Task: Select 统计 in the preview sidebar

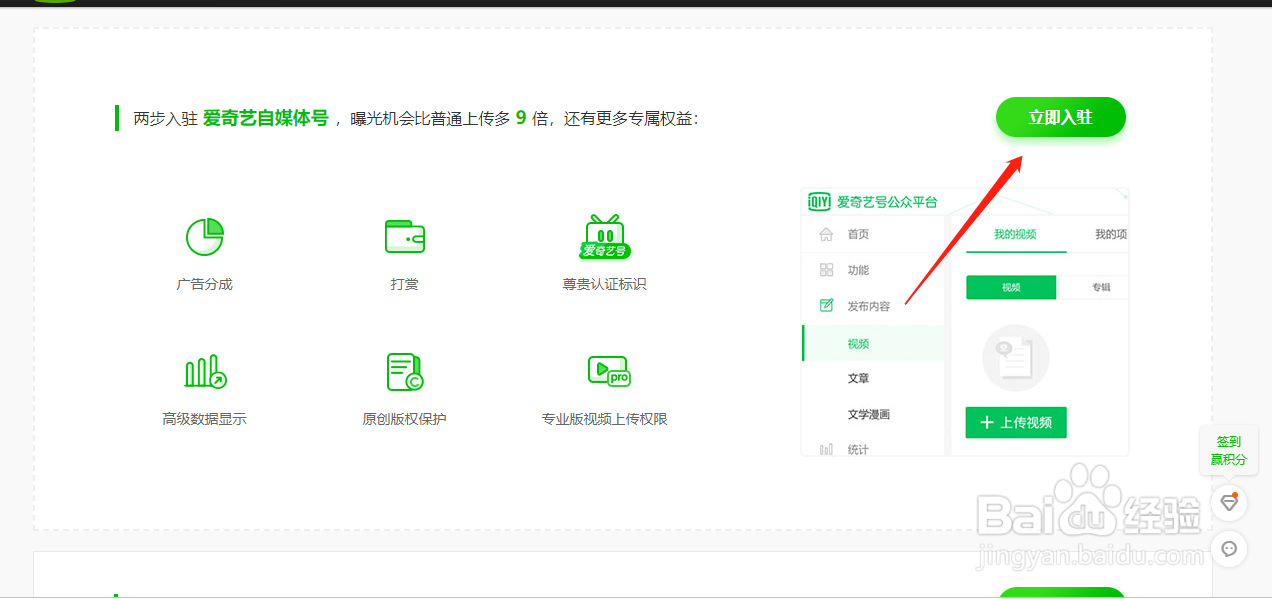Action: (x=858, y=449)
